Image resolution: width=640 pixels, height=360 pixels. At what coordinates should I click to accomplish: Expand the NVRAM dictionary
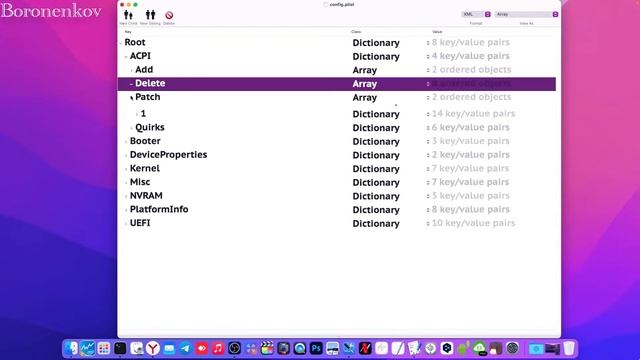tap(126, 196)
